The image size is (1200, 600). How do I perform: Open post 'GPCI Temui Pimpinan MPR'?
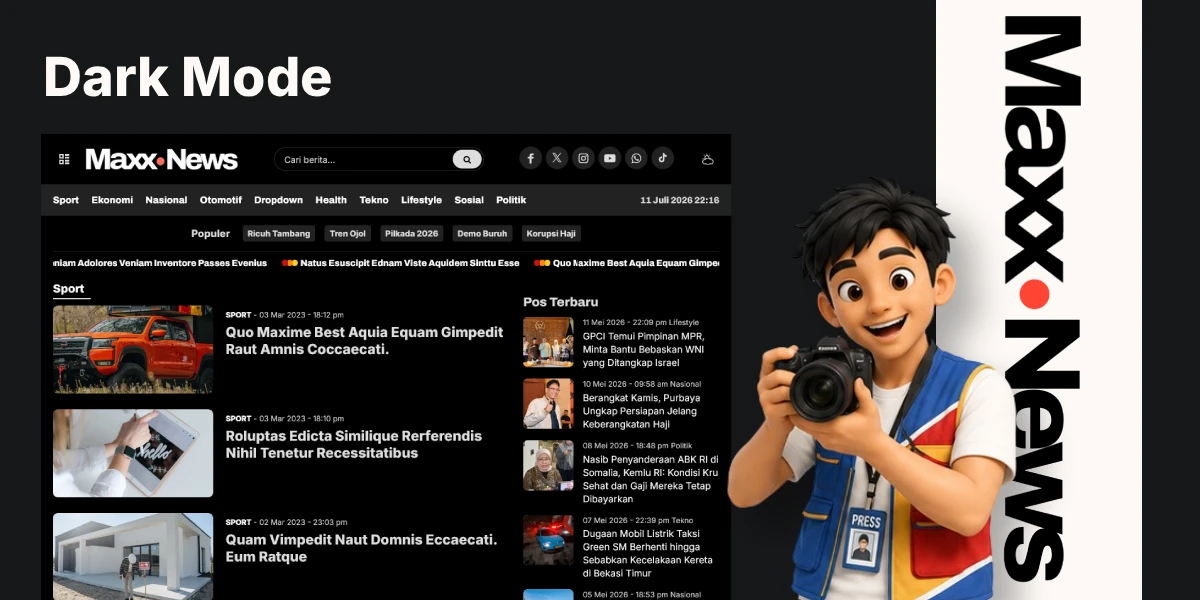click(646, 350)
